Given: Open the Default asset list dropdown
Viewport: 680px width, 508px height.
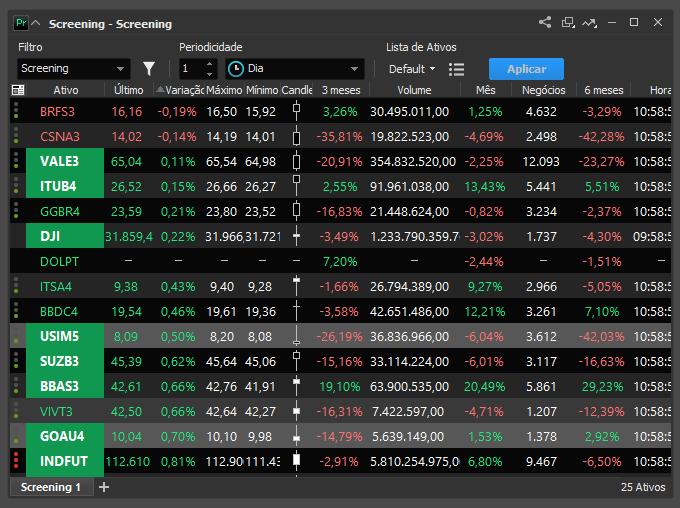Looking at the screenshot, I should [x=412, y=69].
